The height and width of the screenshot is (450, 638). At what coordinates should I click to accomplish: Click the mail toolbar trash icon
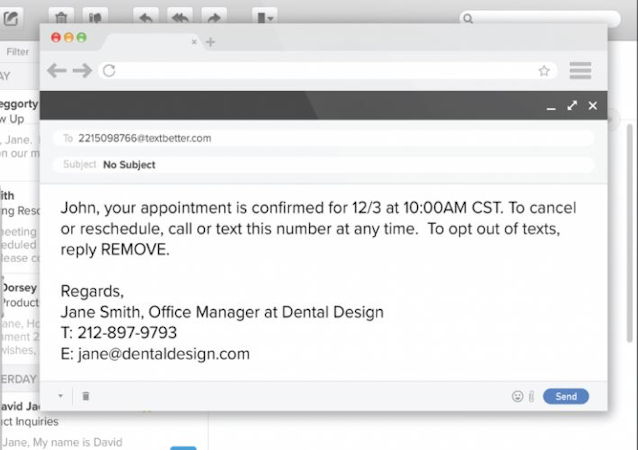pos(61,17)
